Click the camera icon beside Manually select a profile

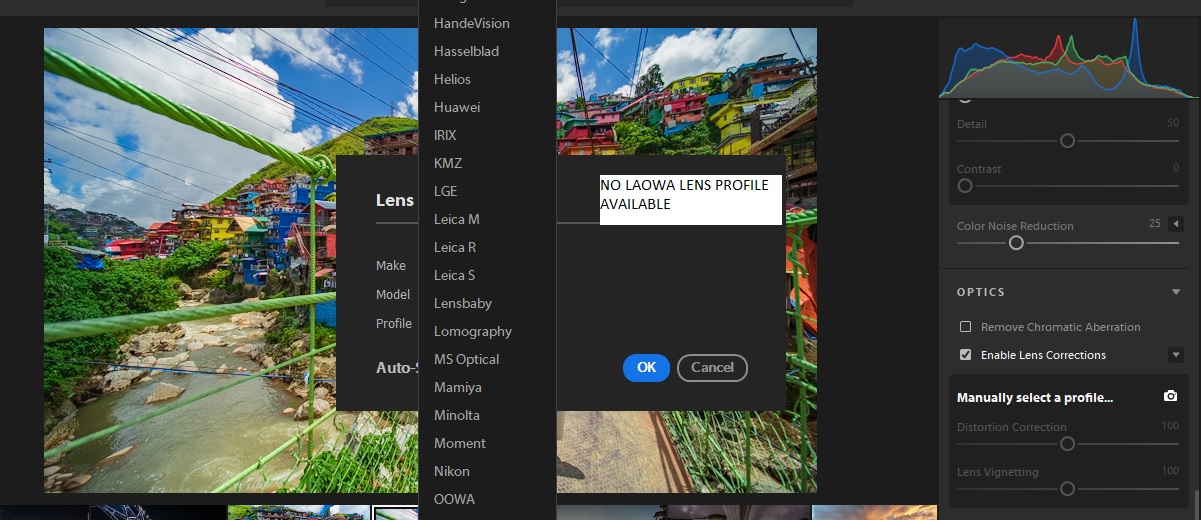(x=1170, y=397)
